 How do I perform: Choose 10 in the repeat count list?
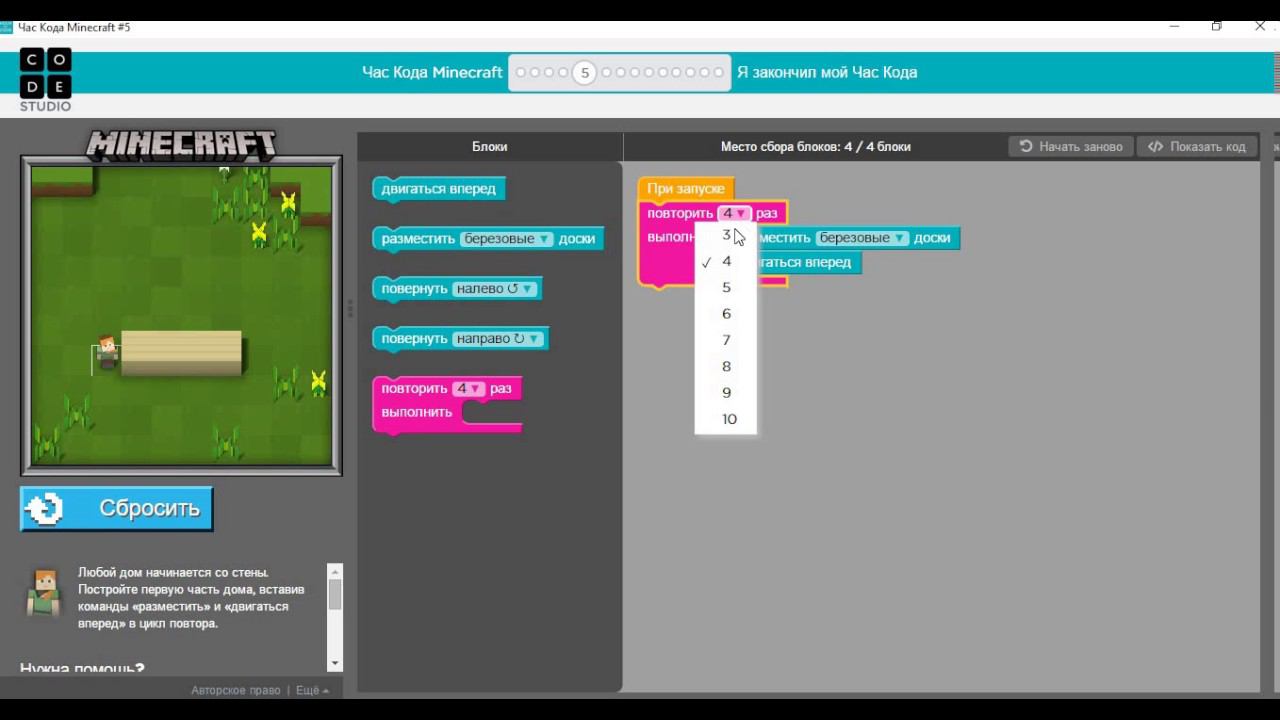pyautogui.click(x=726, y=419)
